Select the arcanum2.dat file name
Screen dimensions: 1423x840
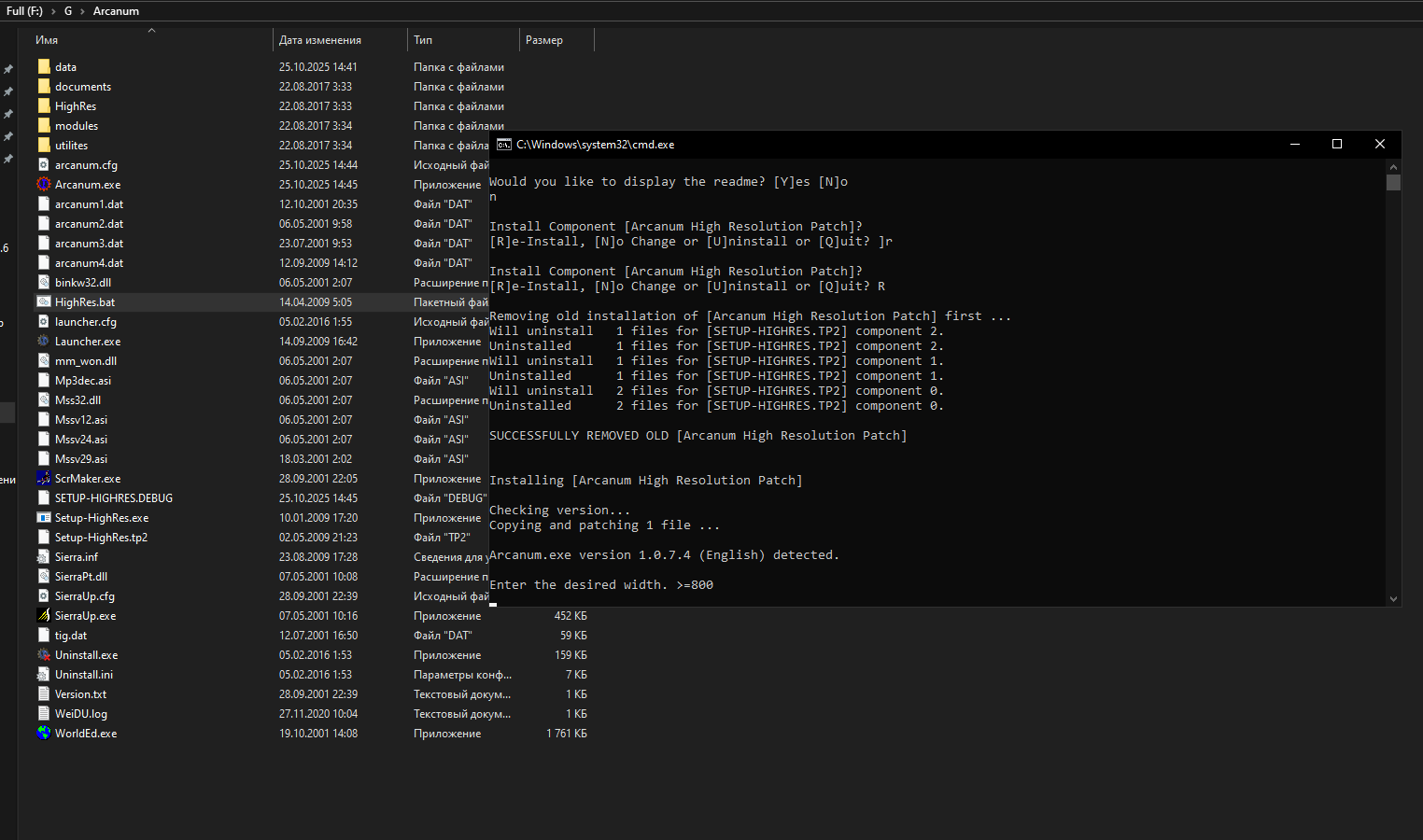[x=89, y=224]
